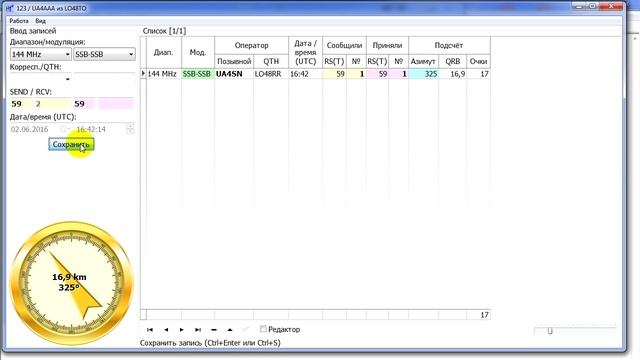
Task: Click the 144 MHz table cell
Action: click(x=164, y=74)
